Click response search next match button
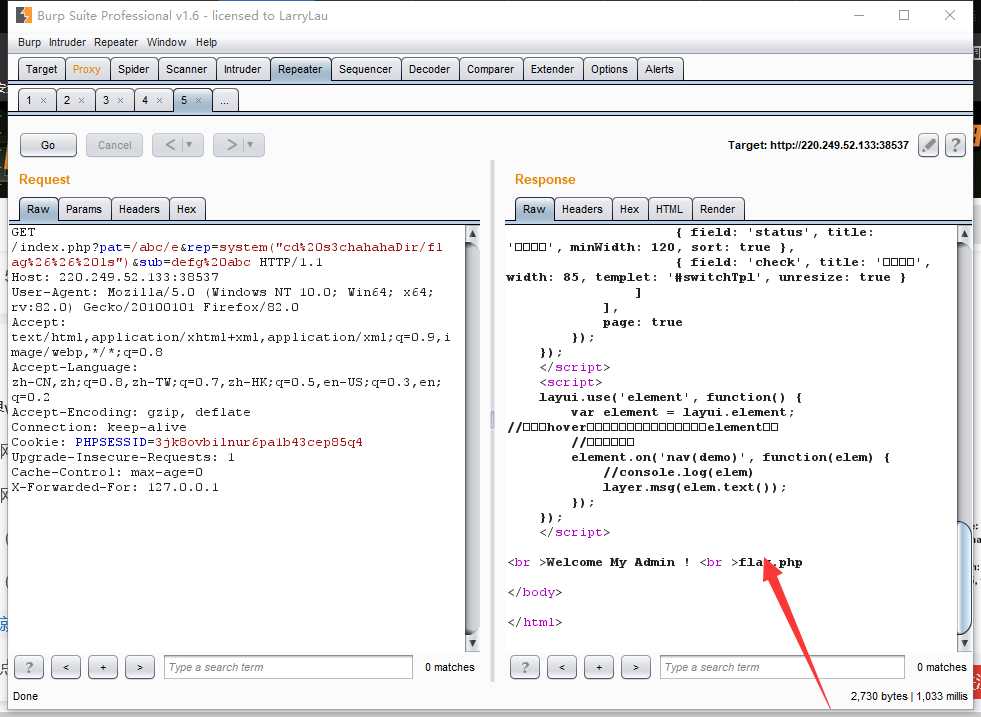981x717 pixels. (635, 667)
